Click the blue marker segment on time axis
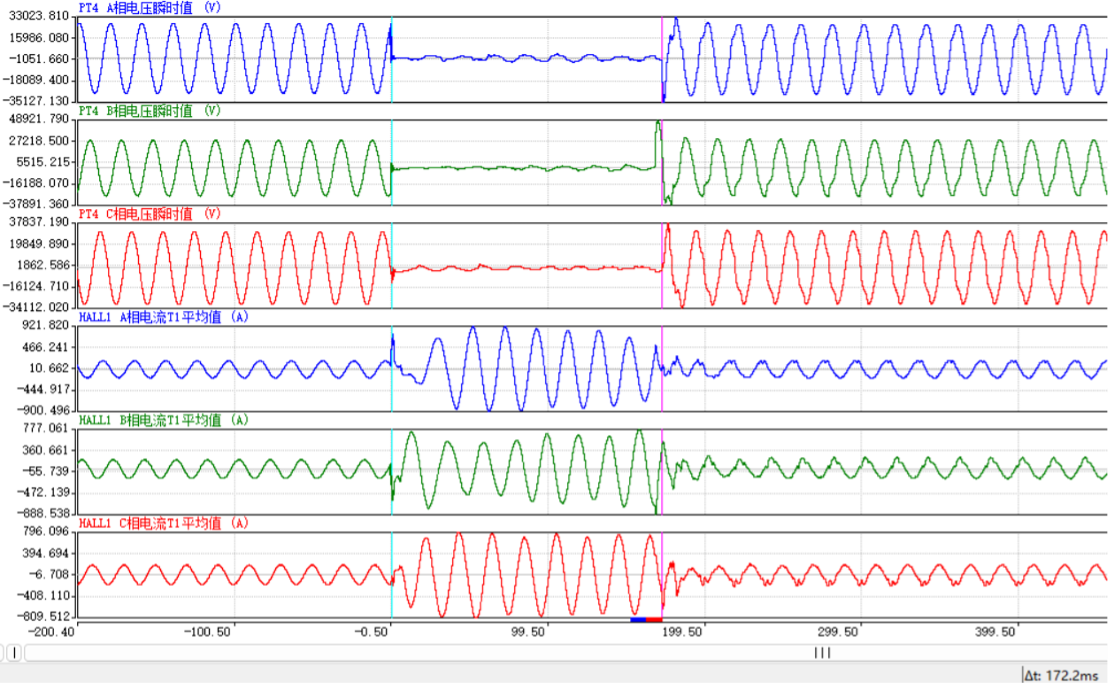1112x685 pixels. [638, 620]
